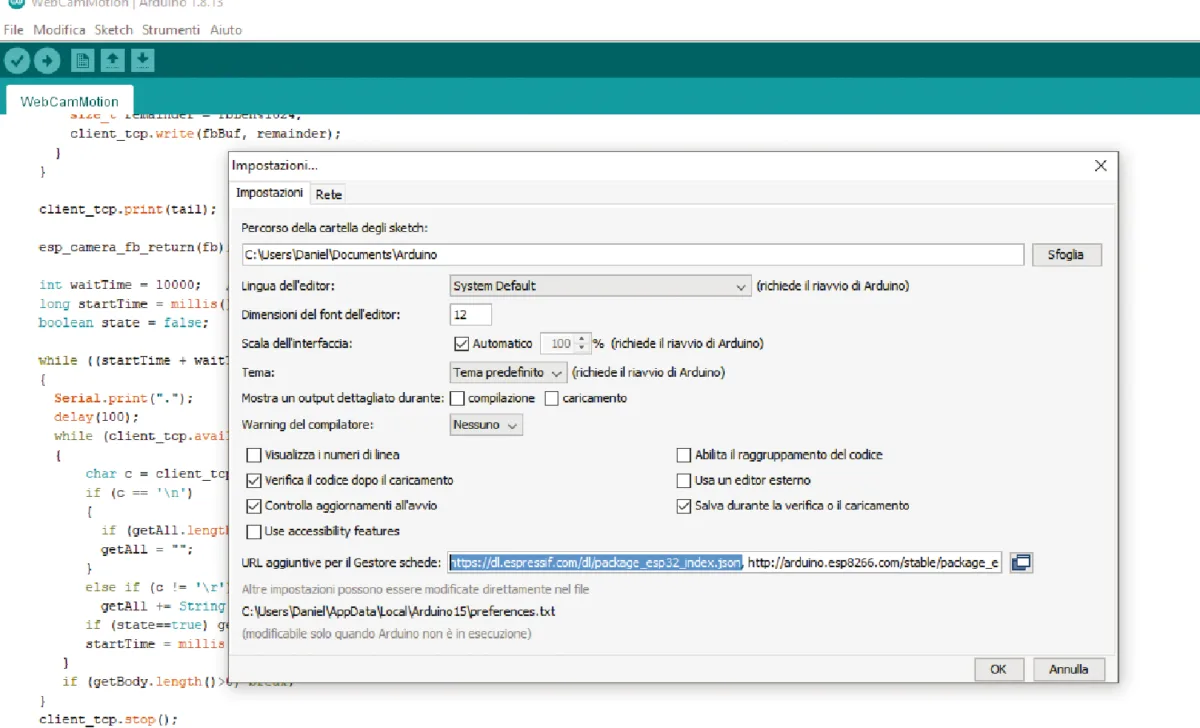Open the Sketch menu
Image resolution: width=1200 pixels, height=728 pixels.
(x=113, y=30)
